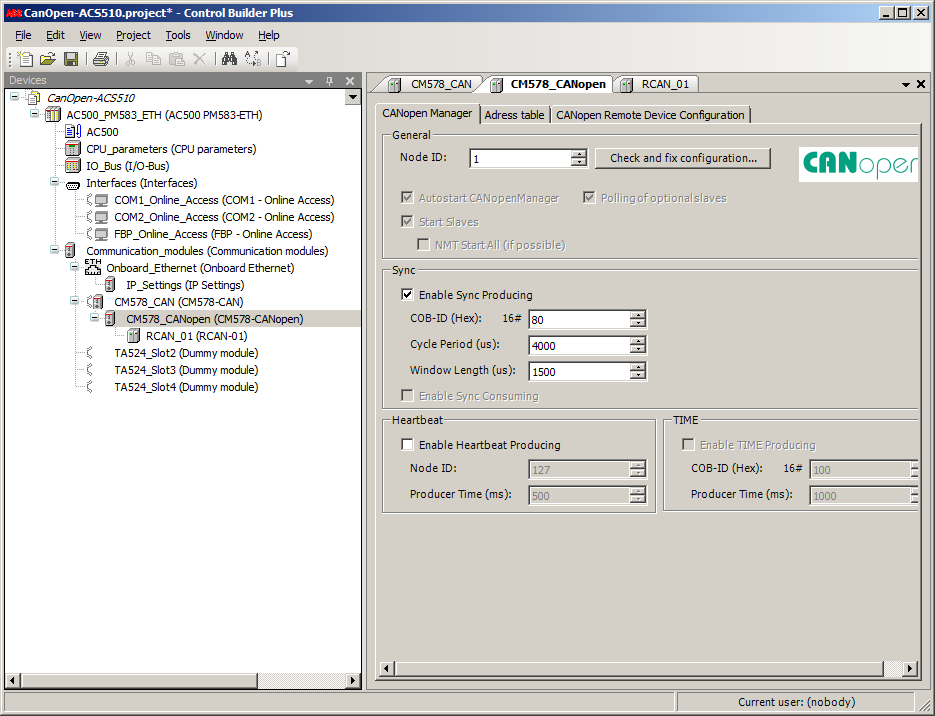Open the CANopen Remote Device Configuration tab

click(x=650, y=115)
